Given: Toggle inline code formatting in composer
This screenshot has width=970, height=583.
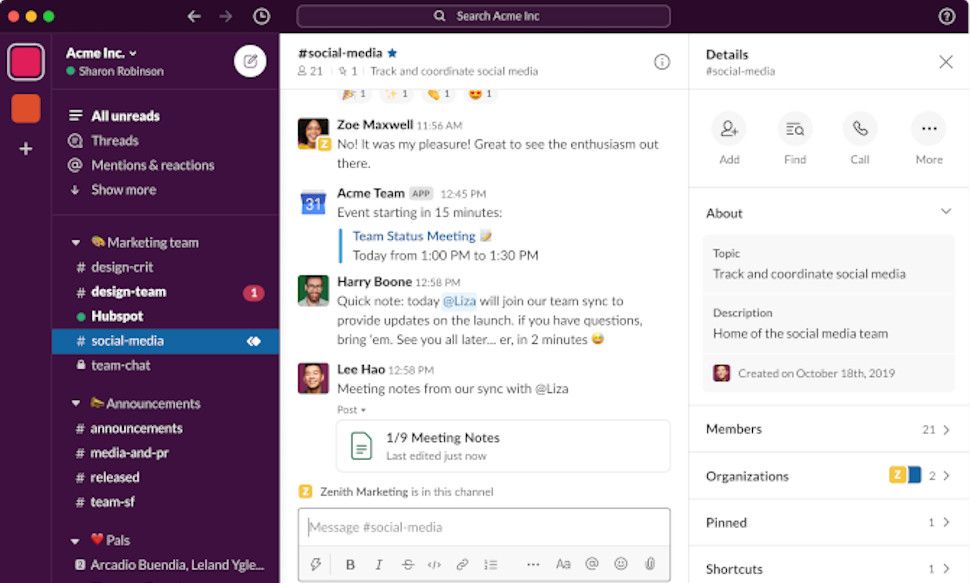Looking at the screenshot, I should (434, 564).
